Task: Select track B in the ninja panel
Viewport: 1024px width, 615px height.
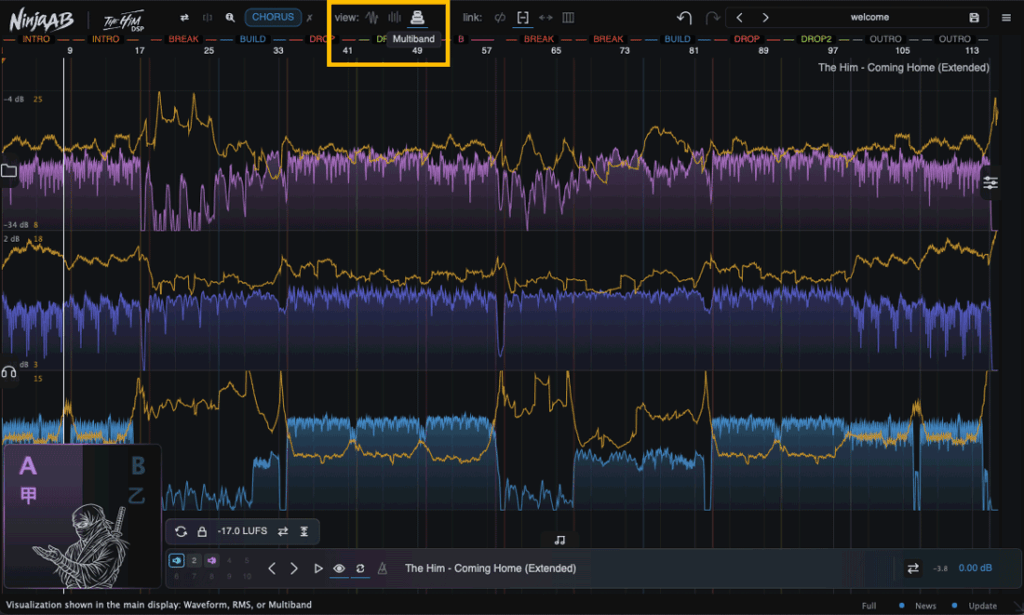Action: (x=138, y=466)
